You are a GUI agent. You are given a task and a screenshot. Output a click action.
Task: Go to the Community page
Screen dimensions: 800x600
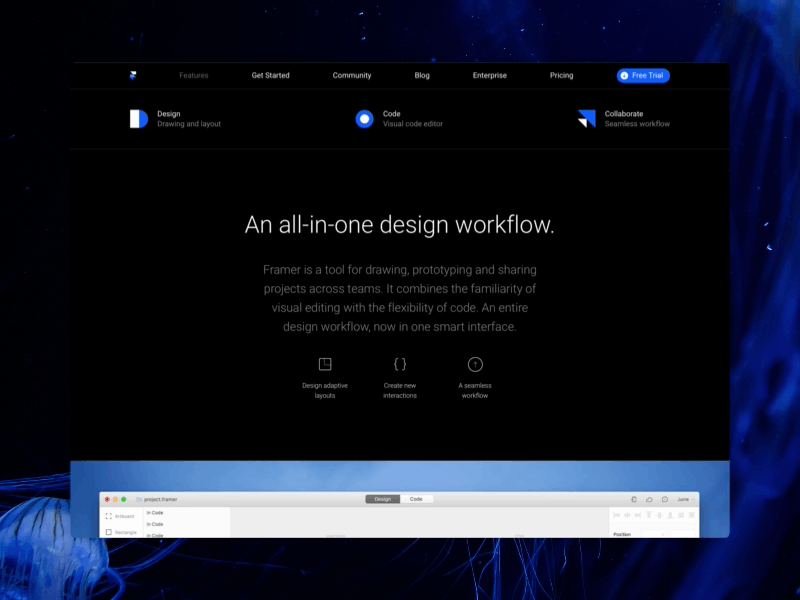(352, 76)
